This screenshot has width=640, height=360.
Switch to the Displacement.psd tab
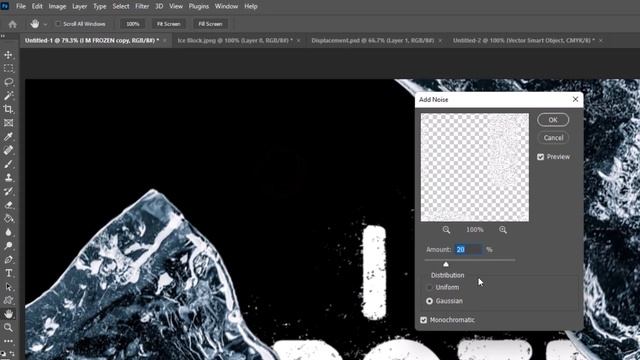pos(373,40)
